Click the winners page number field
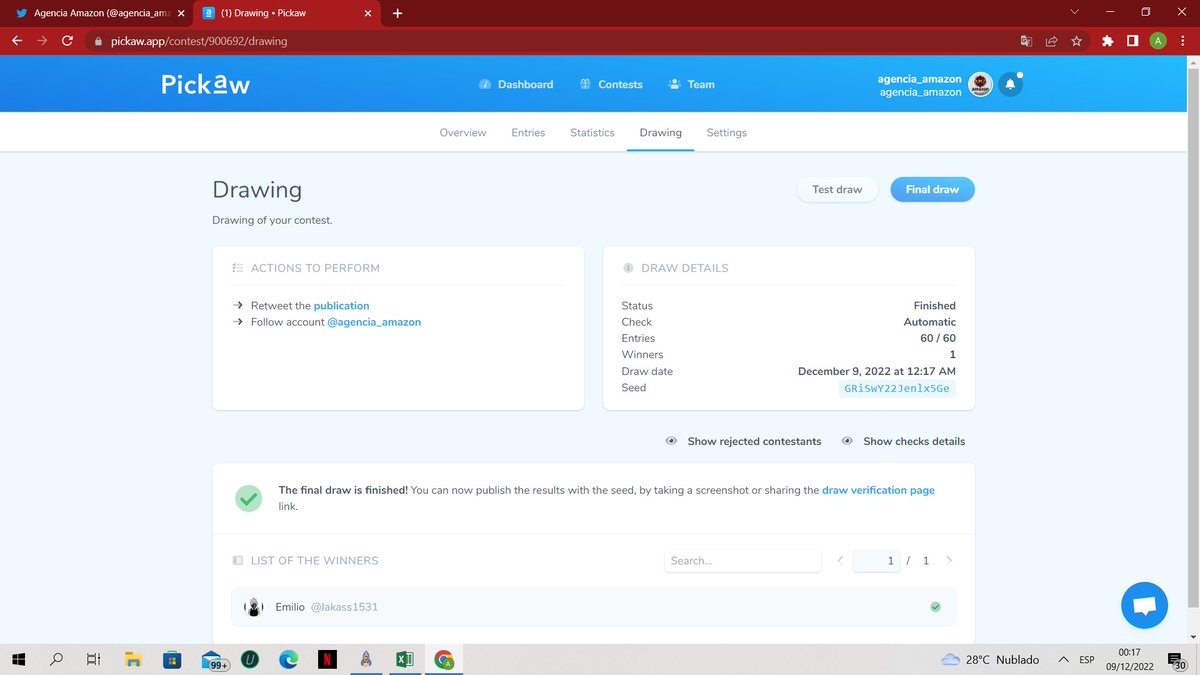The width and height of the screenshot is (1200, 675). 877,561
